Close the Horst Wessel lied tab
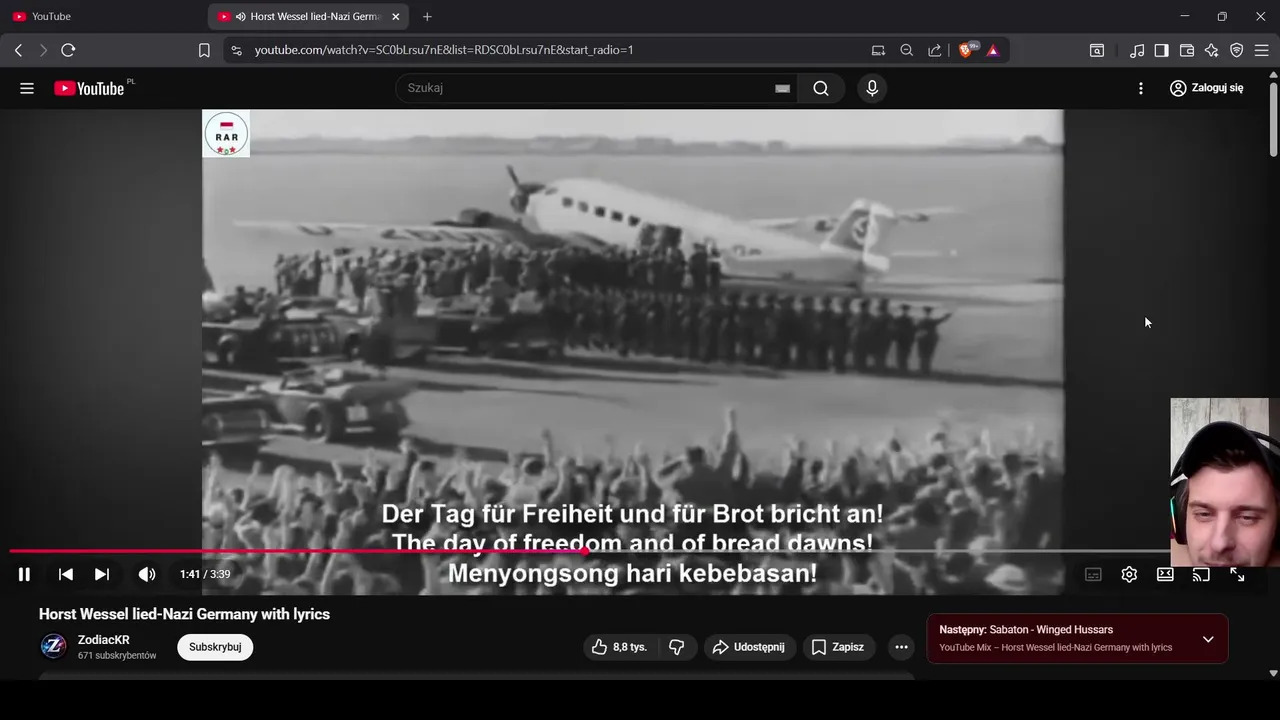This screenshot has height=720, width=1280. click(x=396, y=16)
